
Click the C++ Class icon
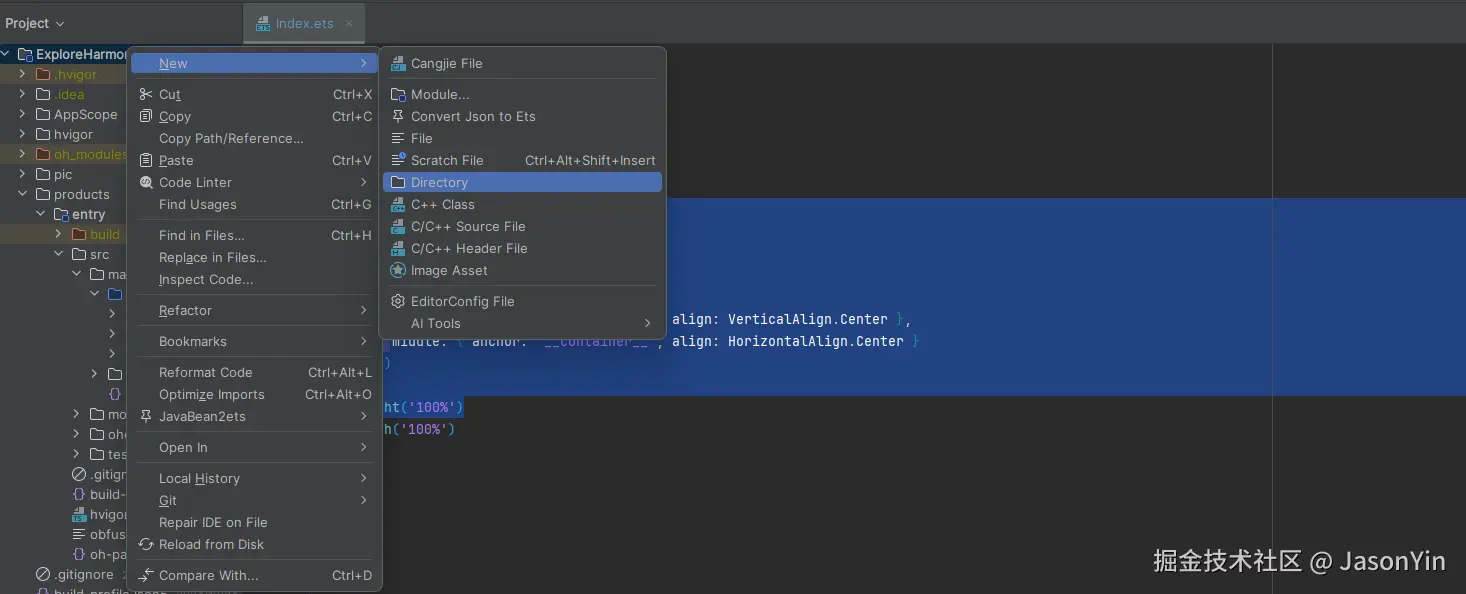(398, 205)
